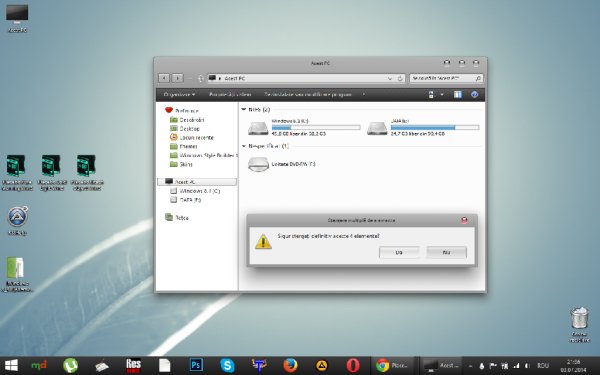Viewport: 600px width, 375px height.
Task: Cancel deletion with the Nu button
Action: coord(447,253)
